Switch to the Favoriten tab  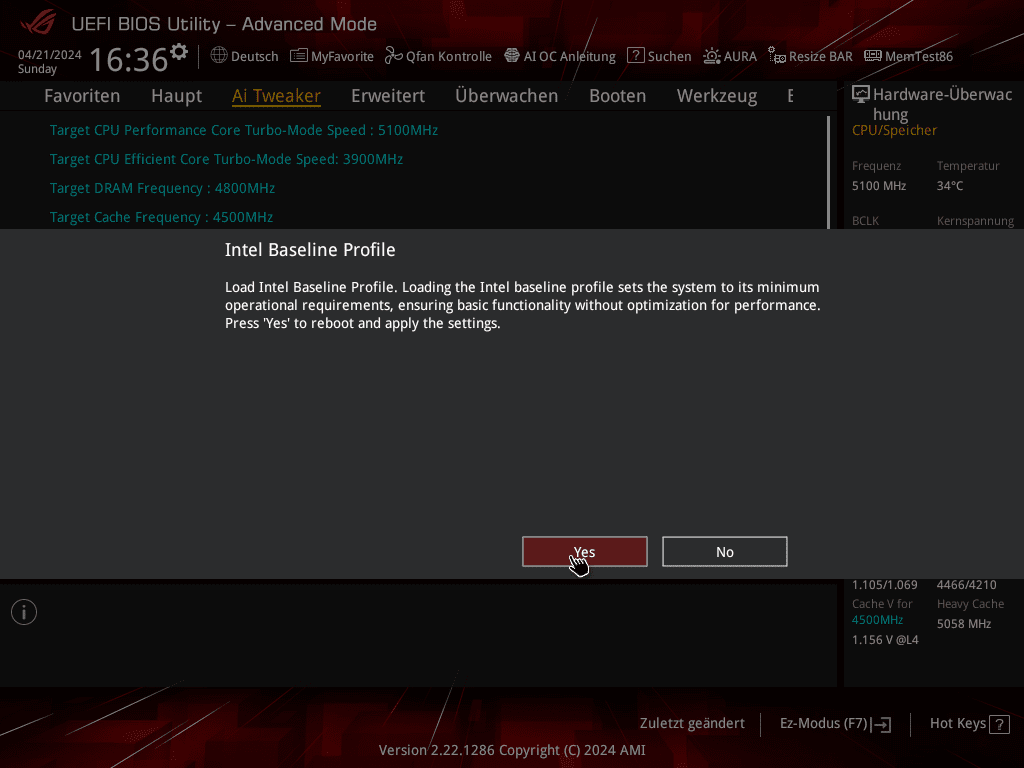click(82, 96)
